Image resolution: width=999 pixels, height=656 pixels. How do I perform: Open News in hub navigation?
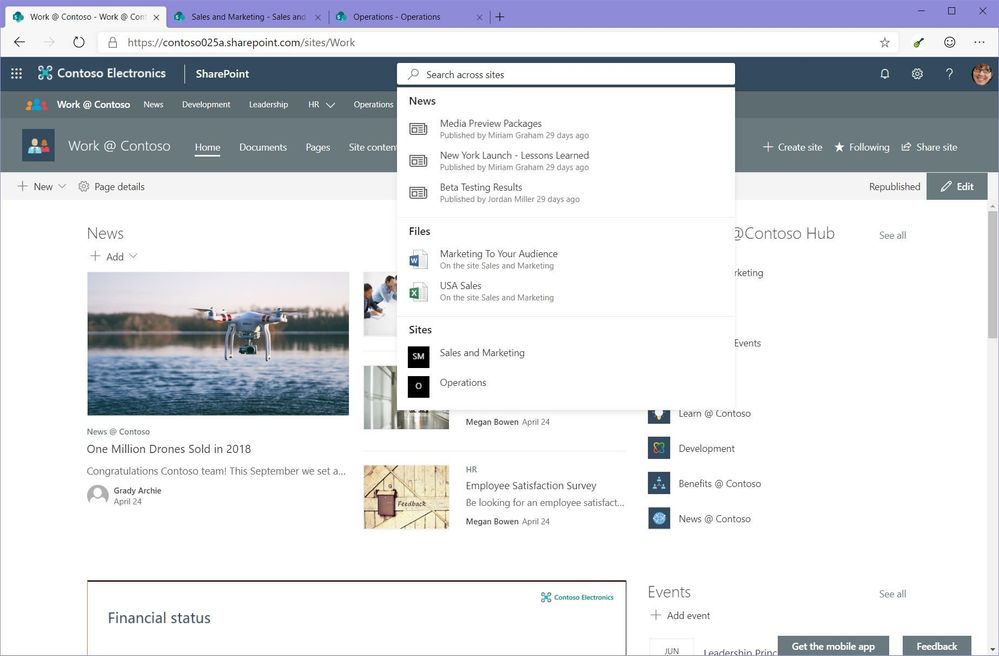153,104
